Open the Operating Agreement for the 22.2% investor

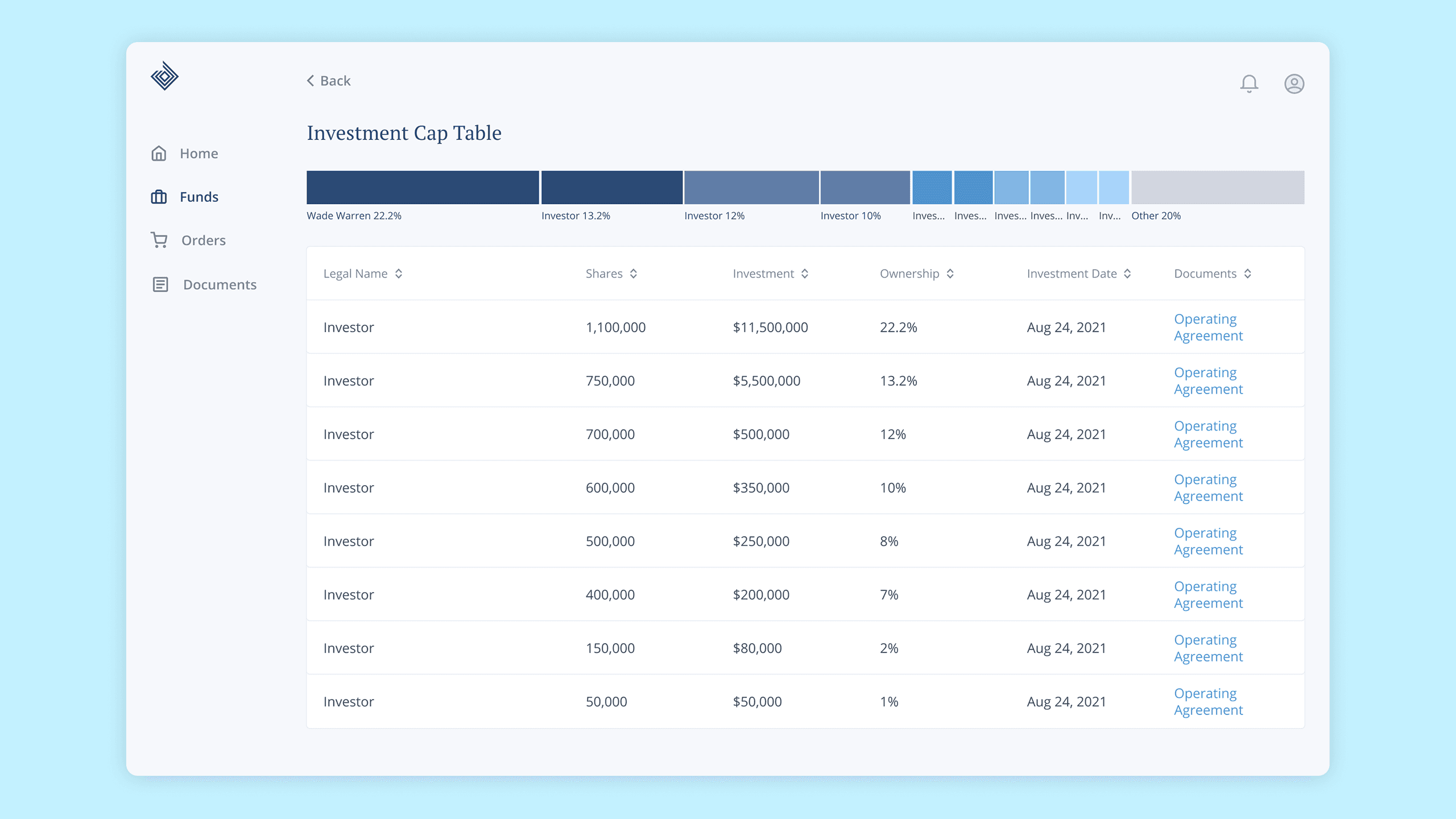pos(1207,327)
